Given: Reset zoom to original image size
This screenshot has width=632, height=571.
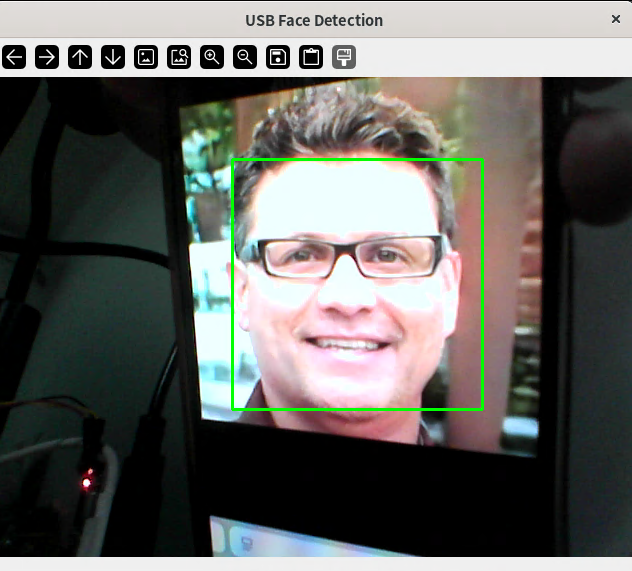Looking at the screenshot, I should click(x=146, y=57).
